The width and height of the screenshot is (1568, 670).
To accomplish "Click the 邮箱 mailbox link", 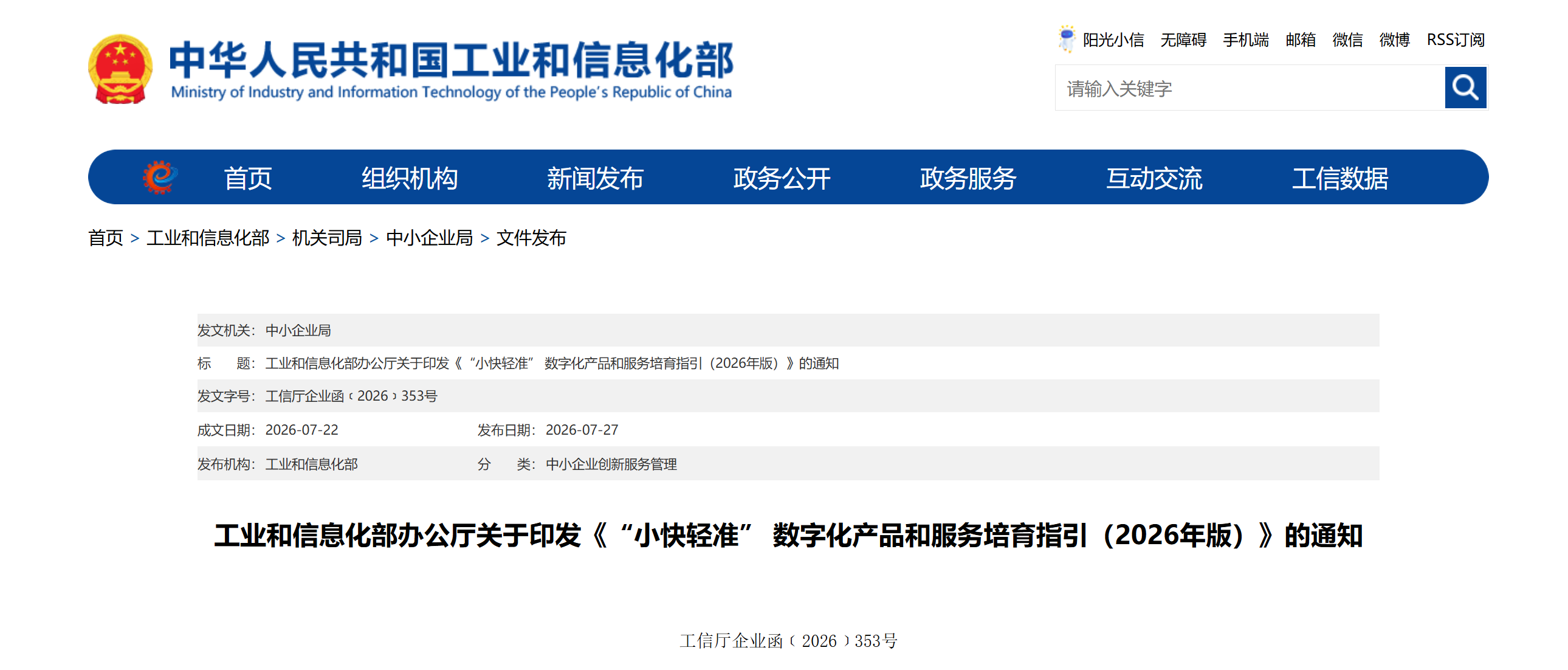I will coord(1301,40).
